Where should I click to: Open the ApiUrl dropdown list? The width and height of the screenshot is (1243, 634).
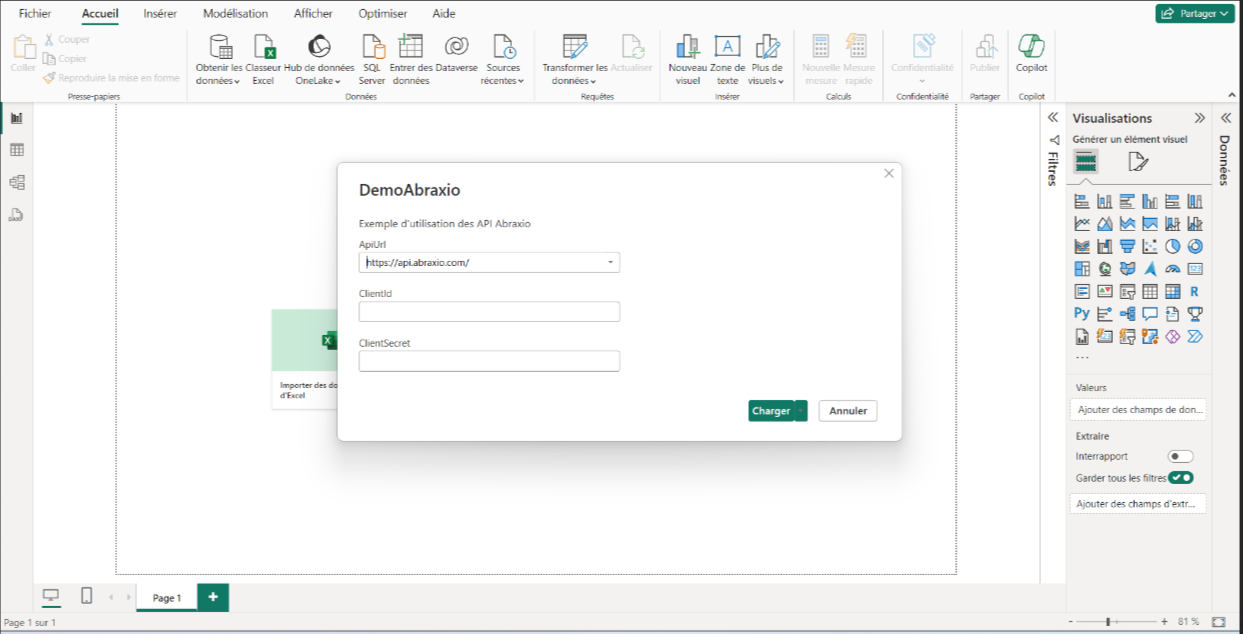click(610, 263)
